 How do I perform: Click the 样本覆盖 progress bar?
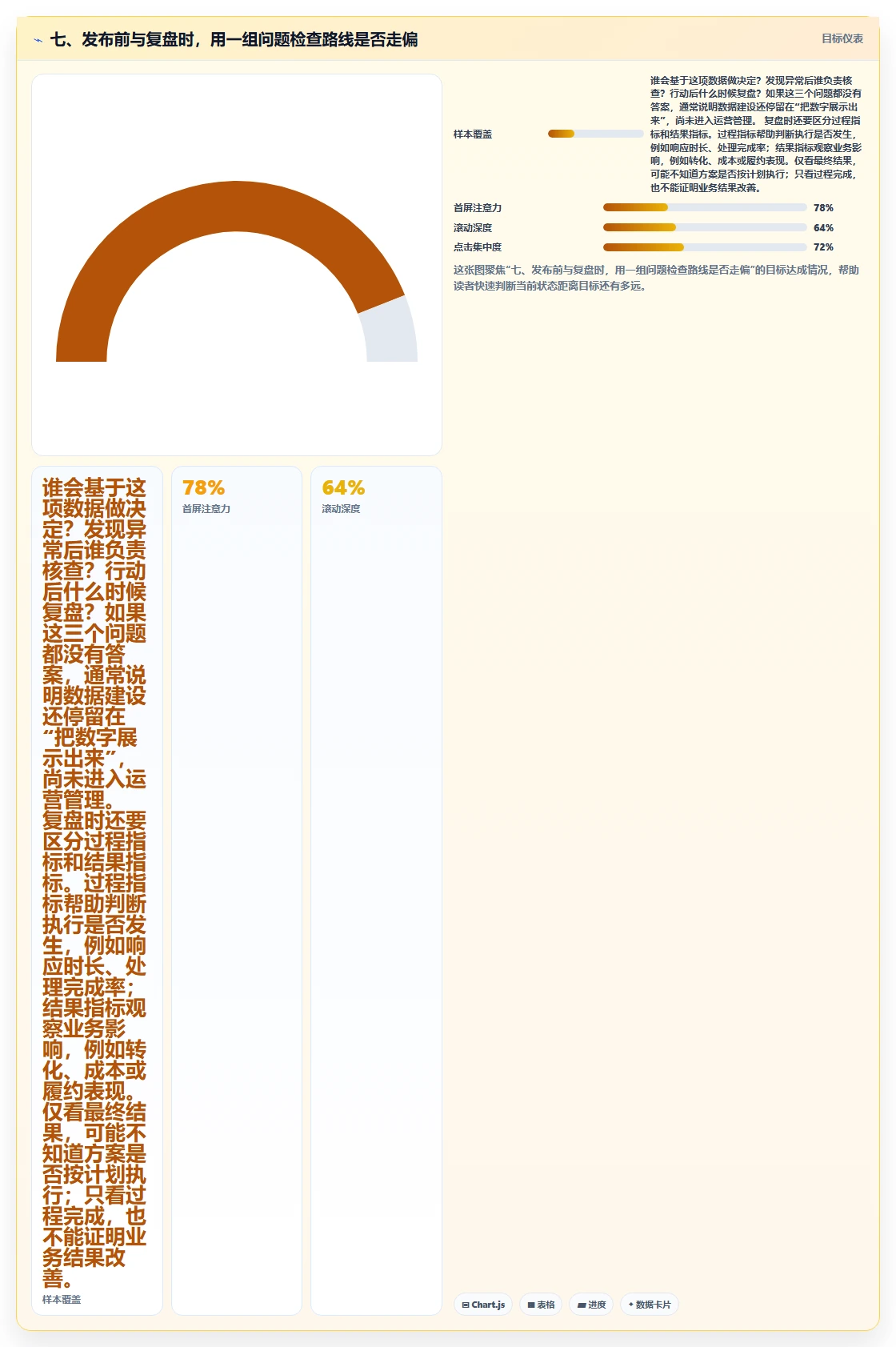595,134
